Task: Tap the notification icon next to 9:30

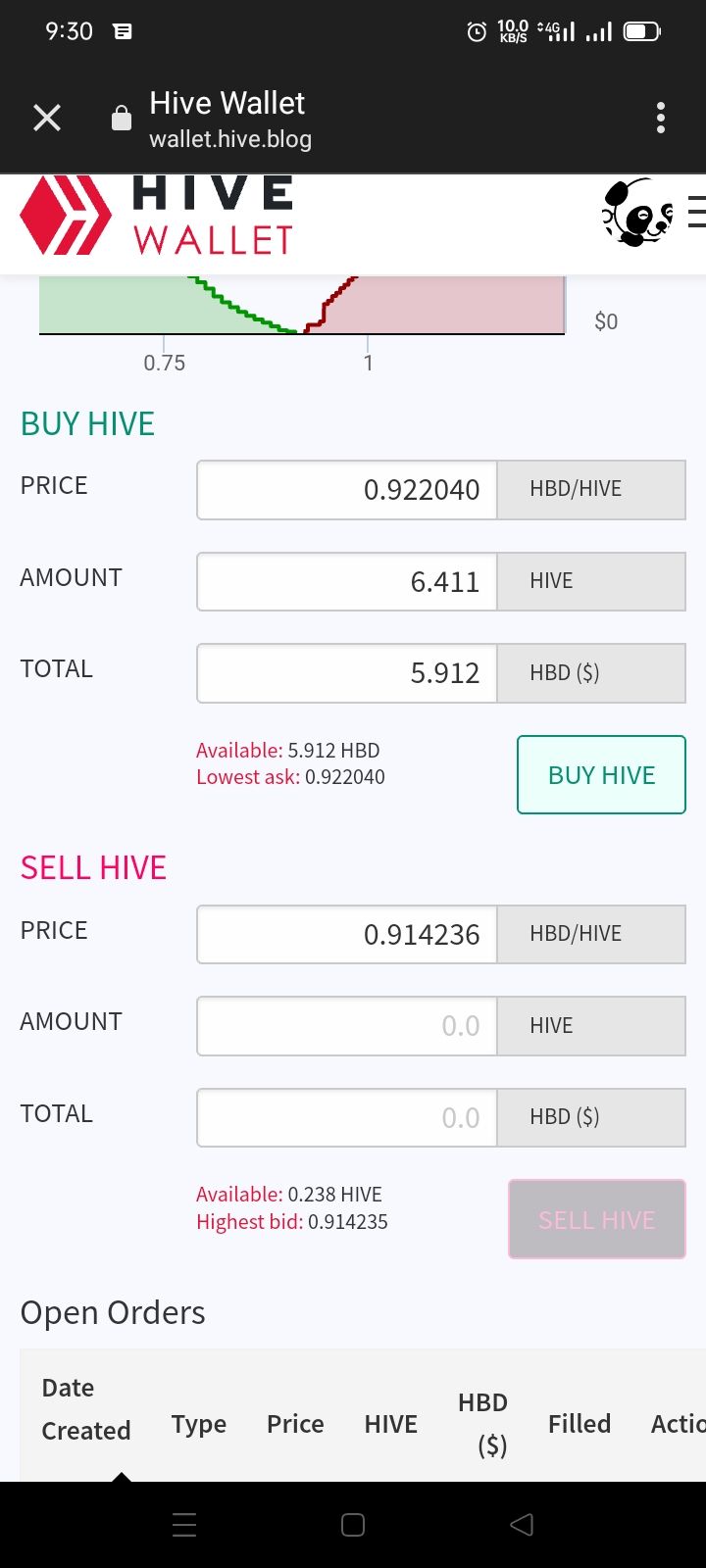Action: click(123, 31)
